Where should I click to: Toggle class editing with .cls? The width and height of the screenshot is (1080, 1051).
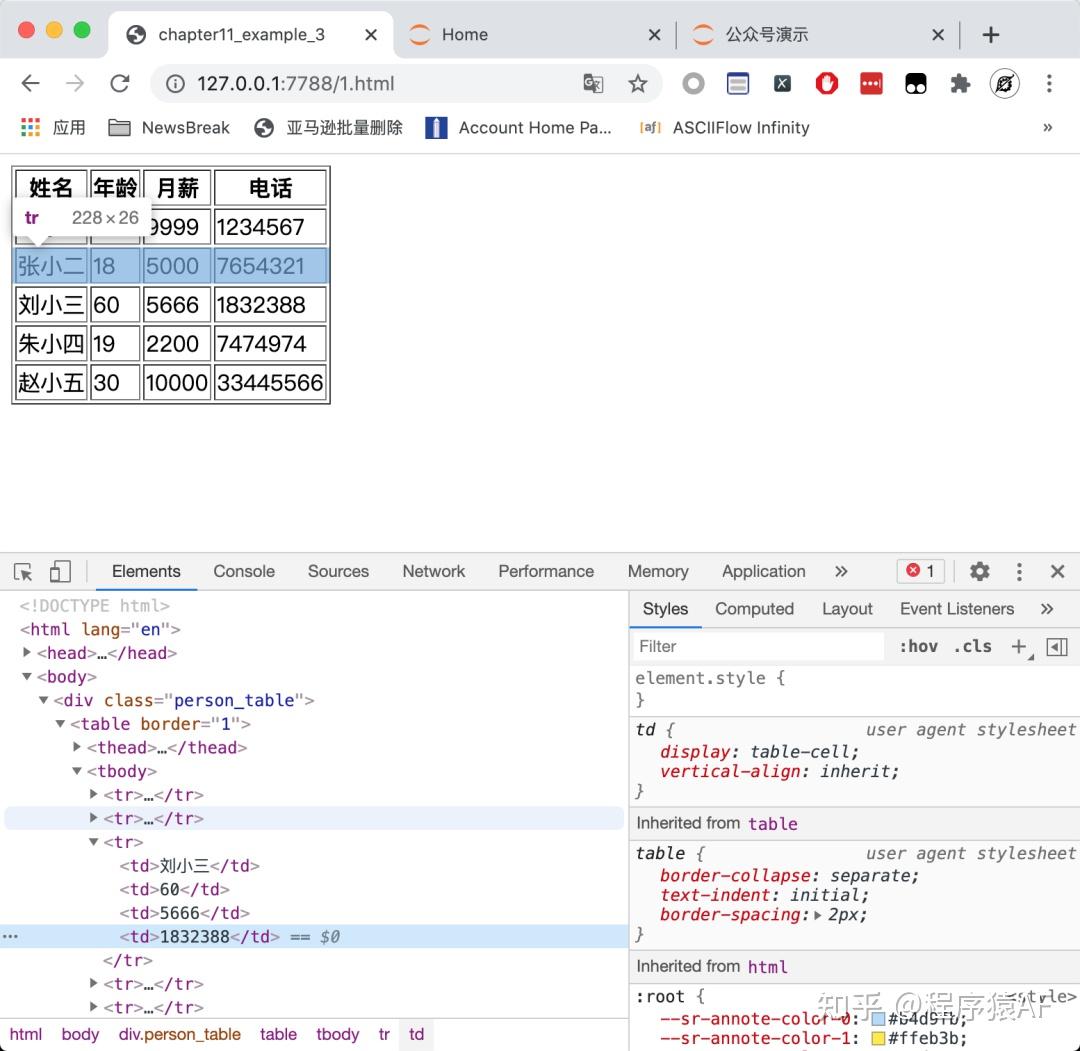971,646
